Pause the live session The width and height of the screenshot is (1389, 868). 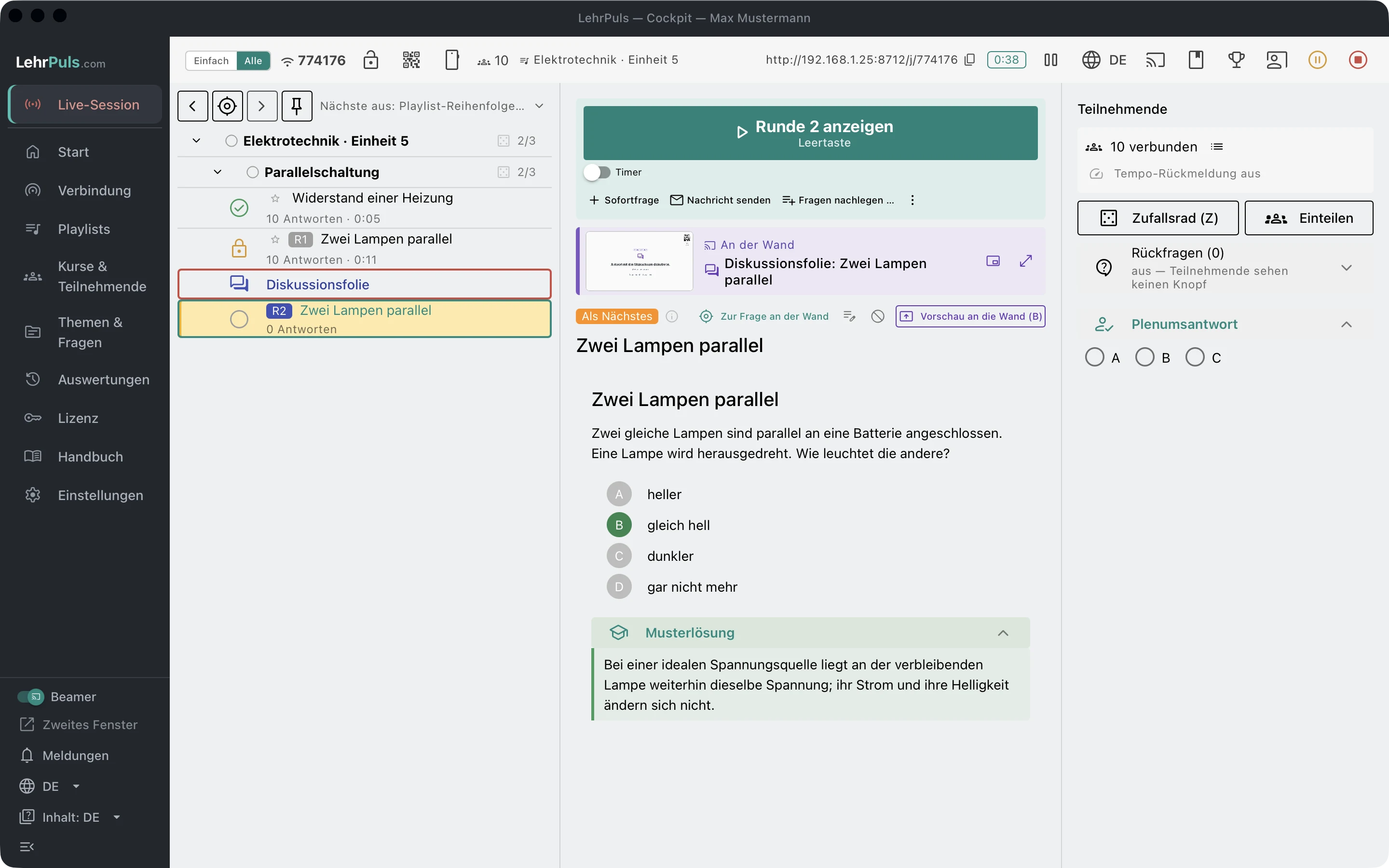pyautogui.click(x=1317, y=60)
